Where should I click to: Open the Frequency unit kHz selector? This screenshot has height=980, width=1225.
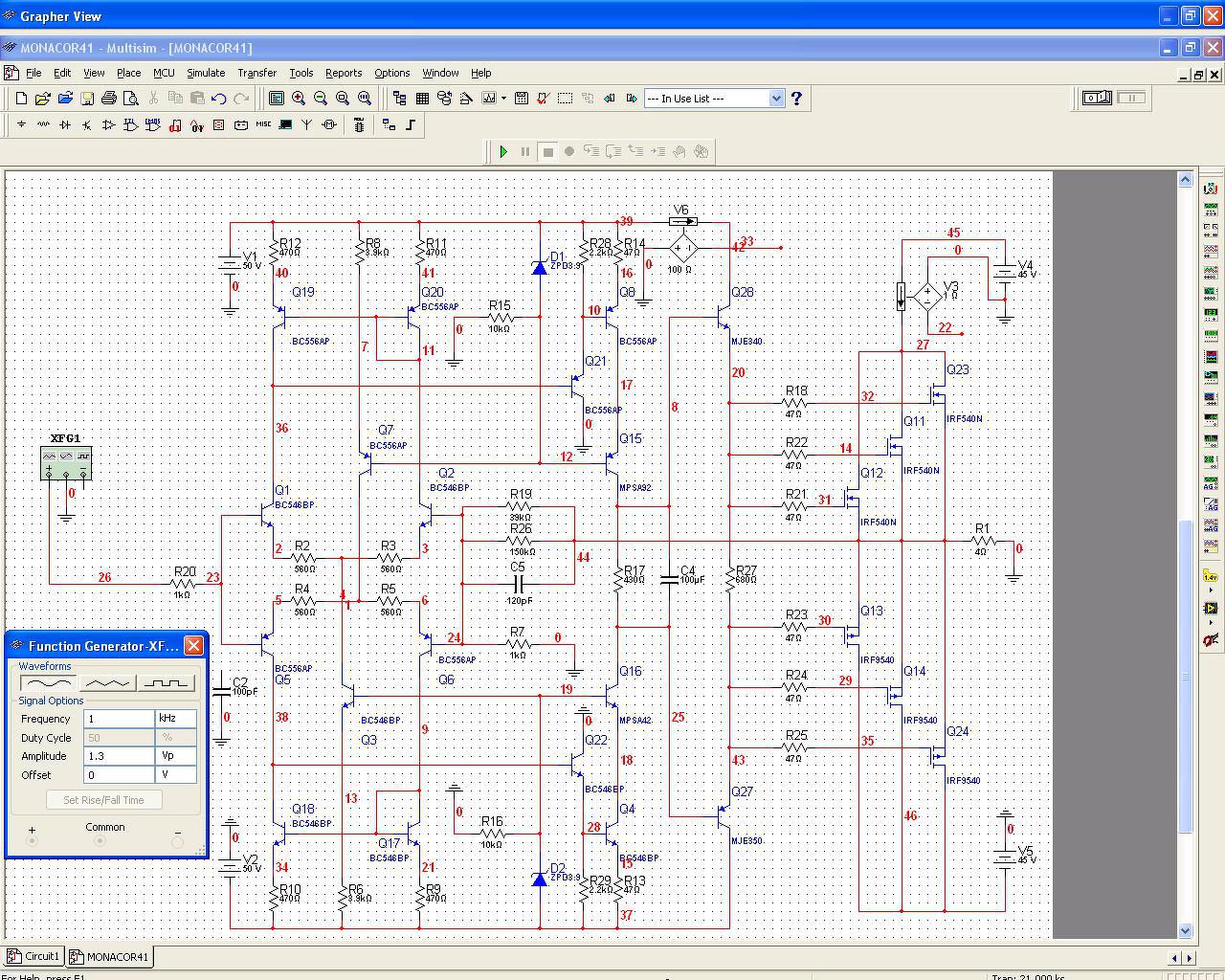point(176,719)
